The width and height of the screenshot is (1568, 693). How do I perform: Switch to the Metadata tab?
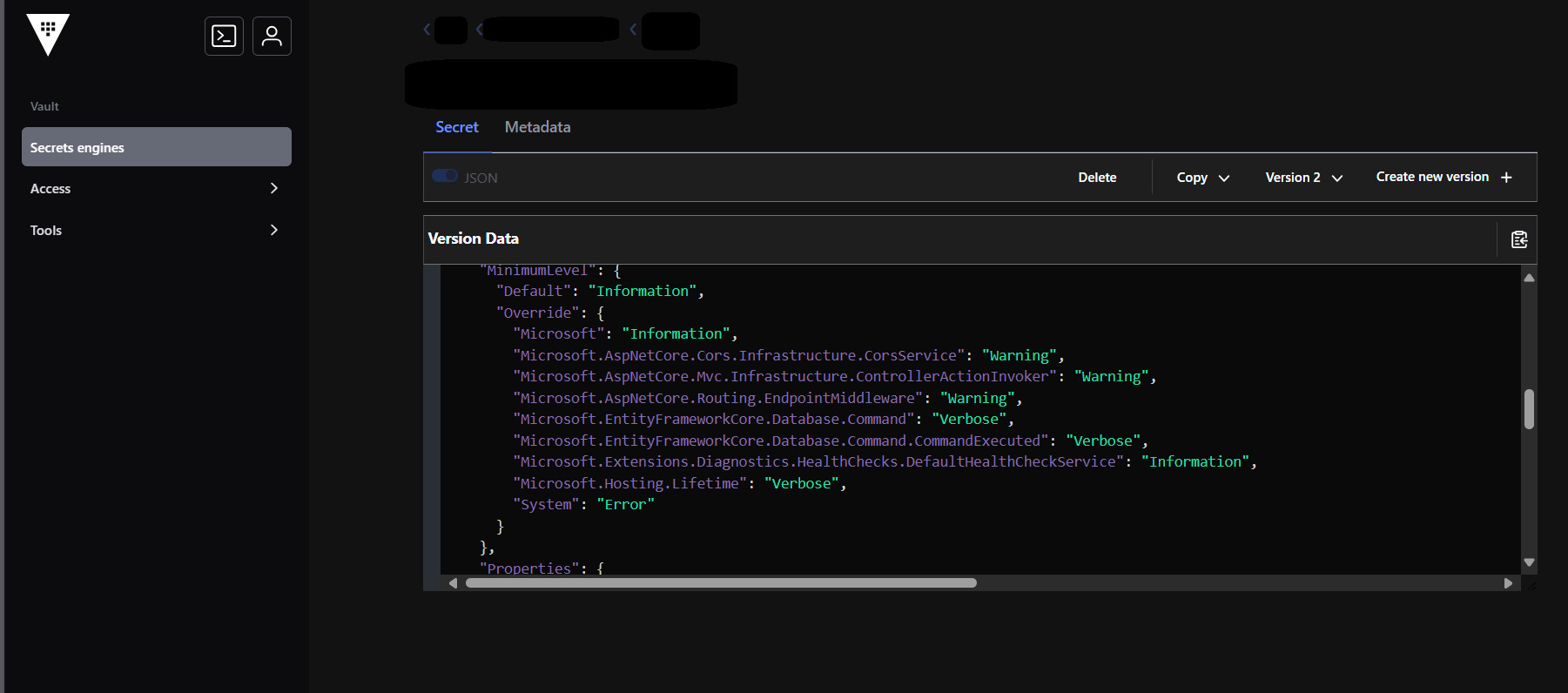[537, 127]
